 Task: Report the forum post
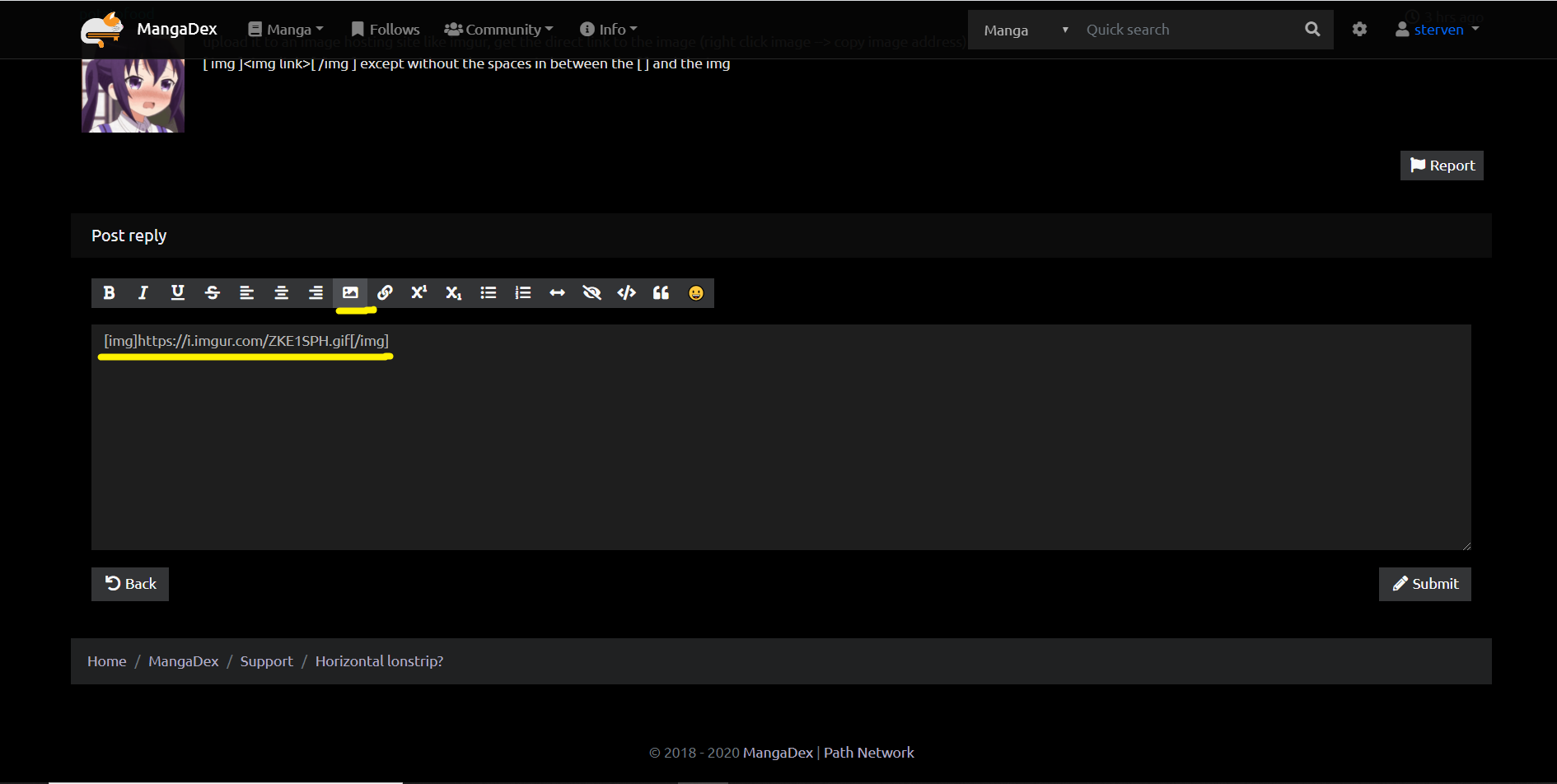1442,166
